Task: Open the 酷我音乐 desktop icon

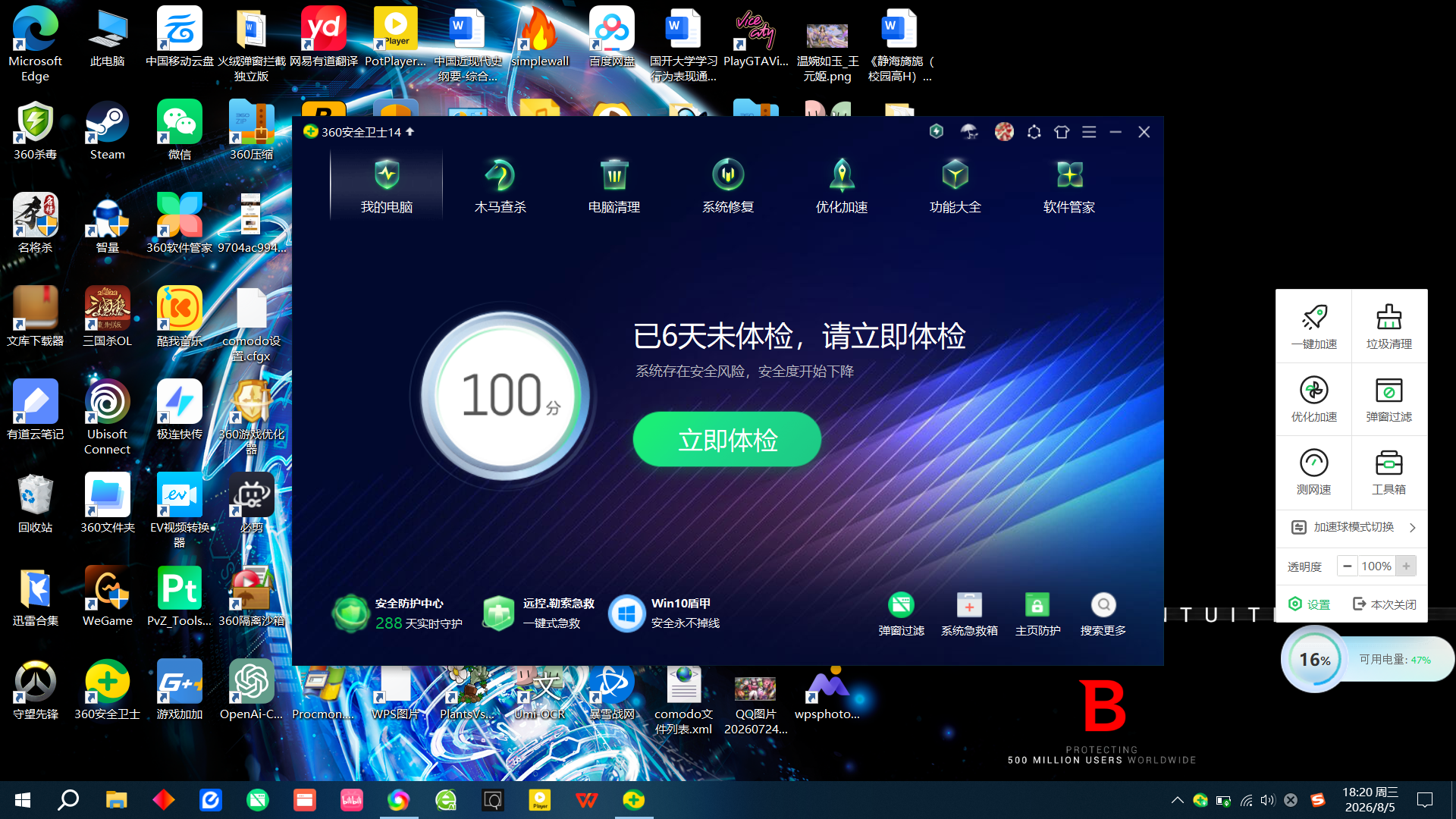Action: click(x=179, y=316)
